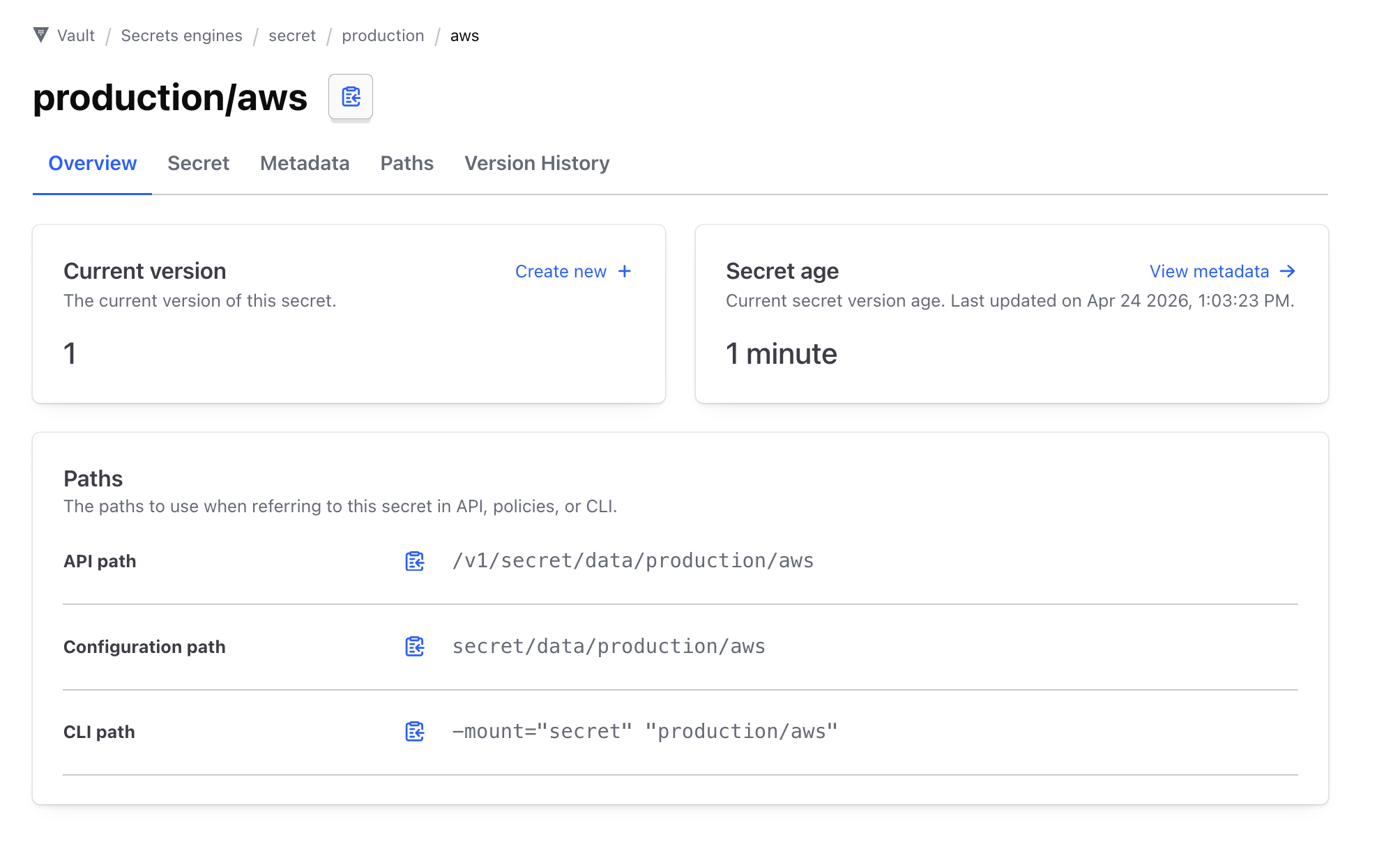Click the arrow icon beside View metadata
The height and width of the screenshot is (853, 1400).
point(1288,271)
